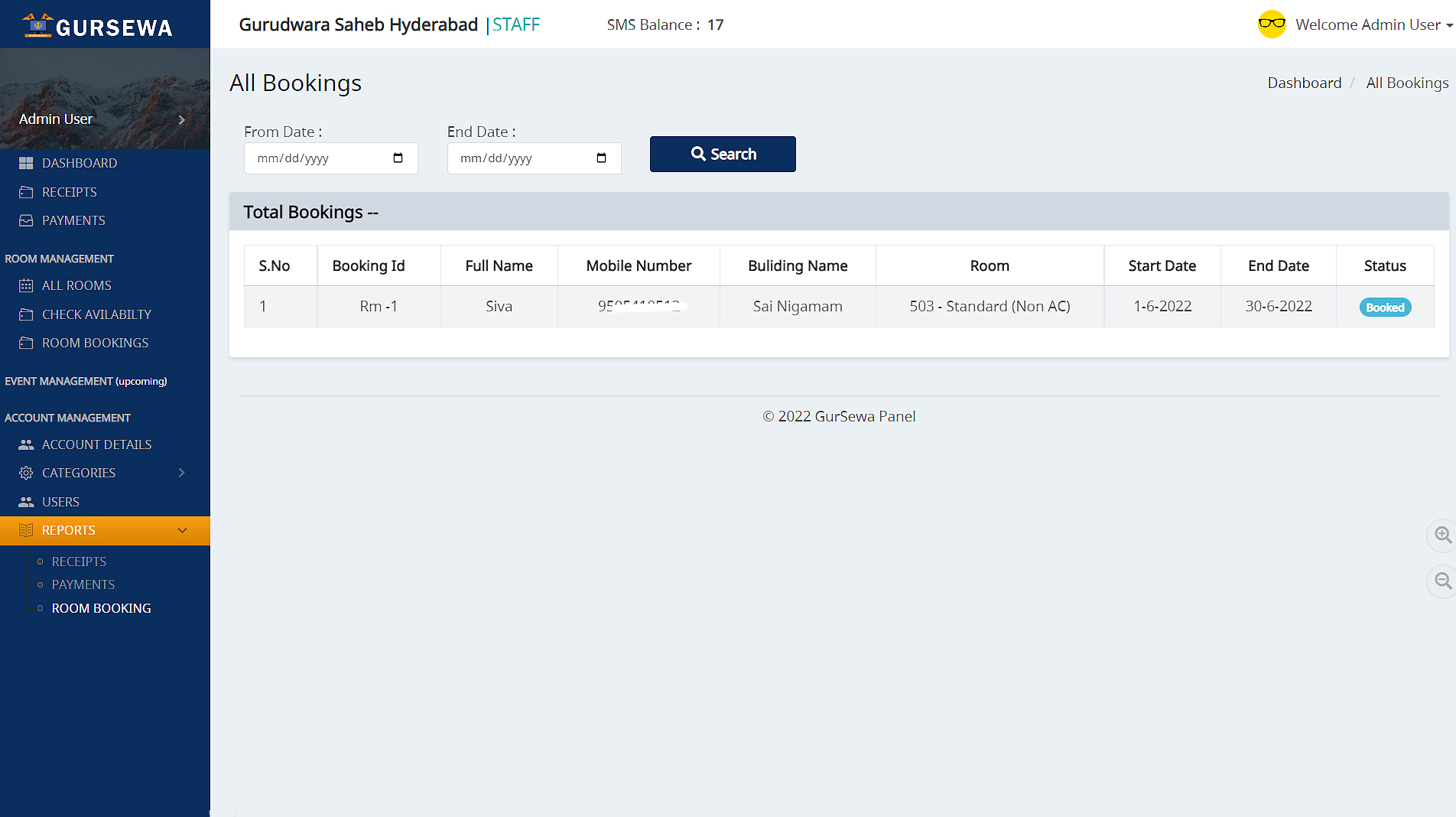This screenshot has width=1456, height=817.
Task: Expand the Categories submenu chevron
Action: 181,473
